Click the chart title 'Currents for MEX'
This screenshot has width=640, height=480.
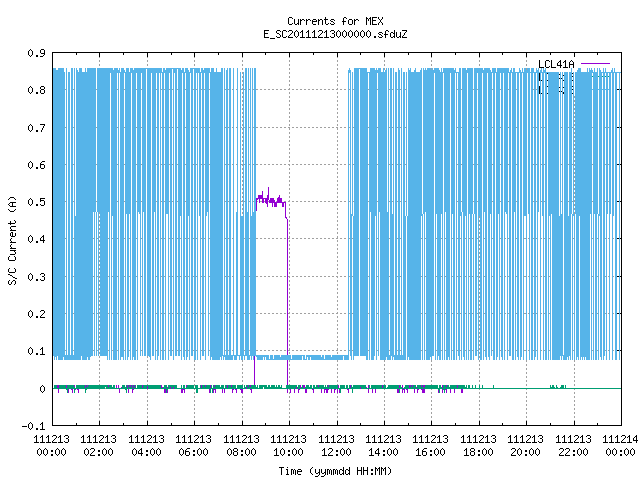pos(335,21)
